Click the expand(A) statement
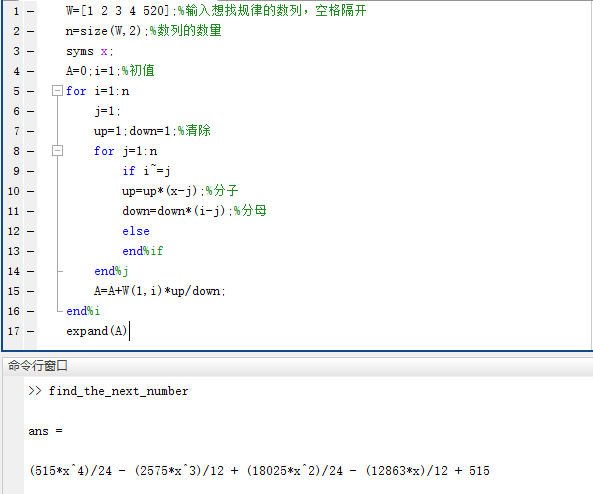Image resolution: width=593 pixels, height=494 pixels. click(x=96, y=331)
